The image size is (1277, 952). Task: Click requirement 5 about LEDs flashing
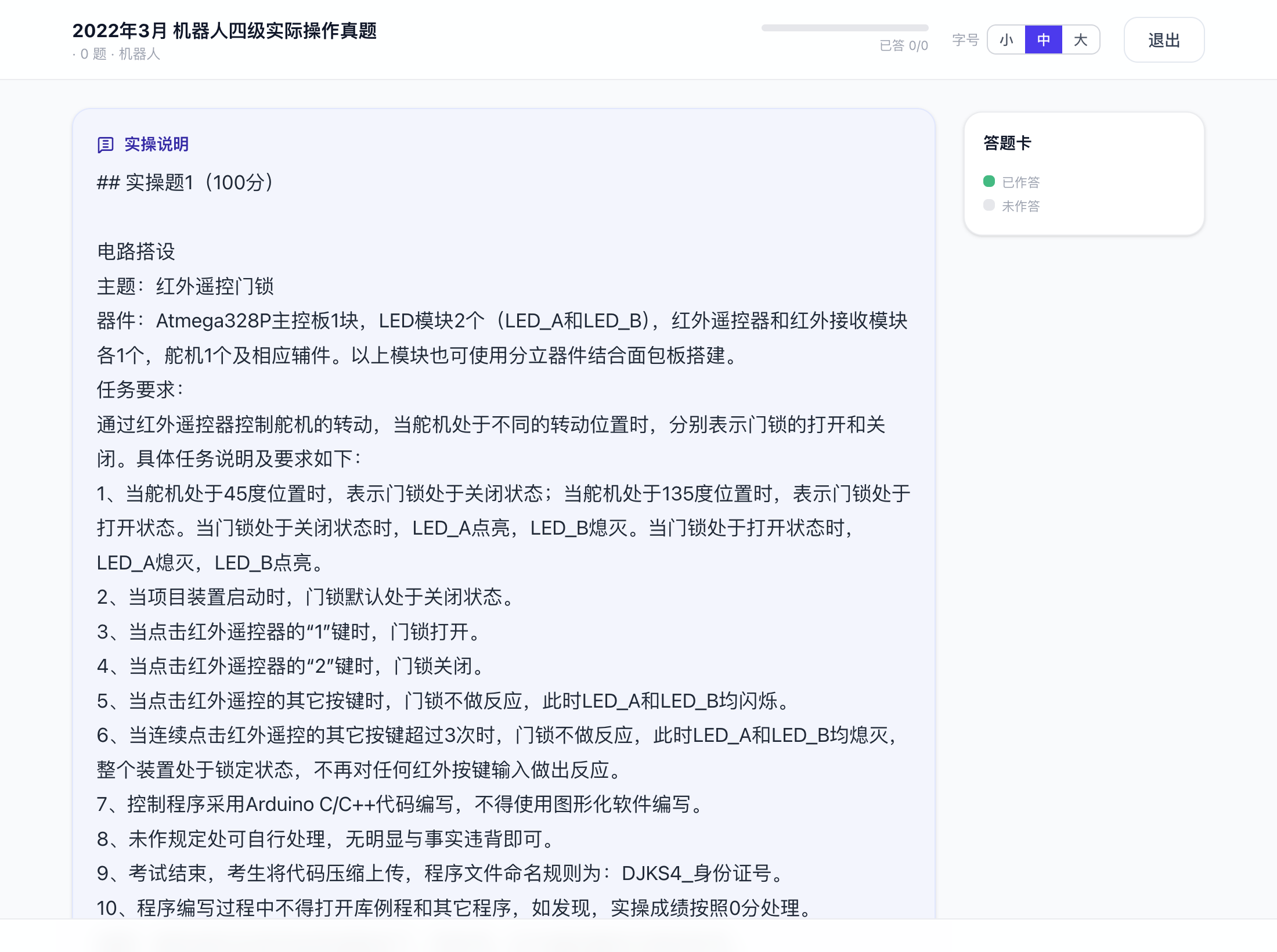click(444, 701)
